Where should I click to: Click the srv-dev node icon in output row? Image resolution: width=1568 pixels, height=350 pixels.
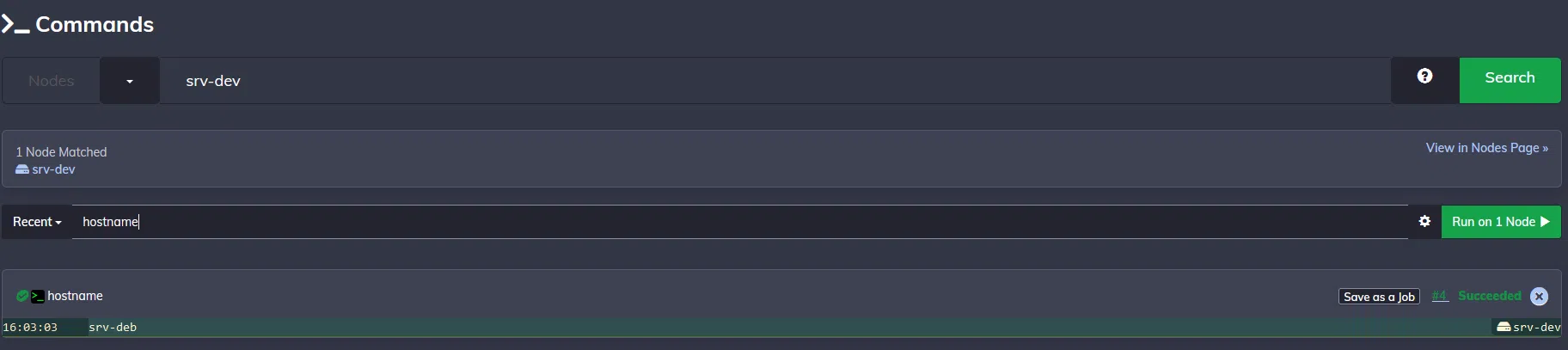pyautogui.click(x=1504, y=327)
